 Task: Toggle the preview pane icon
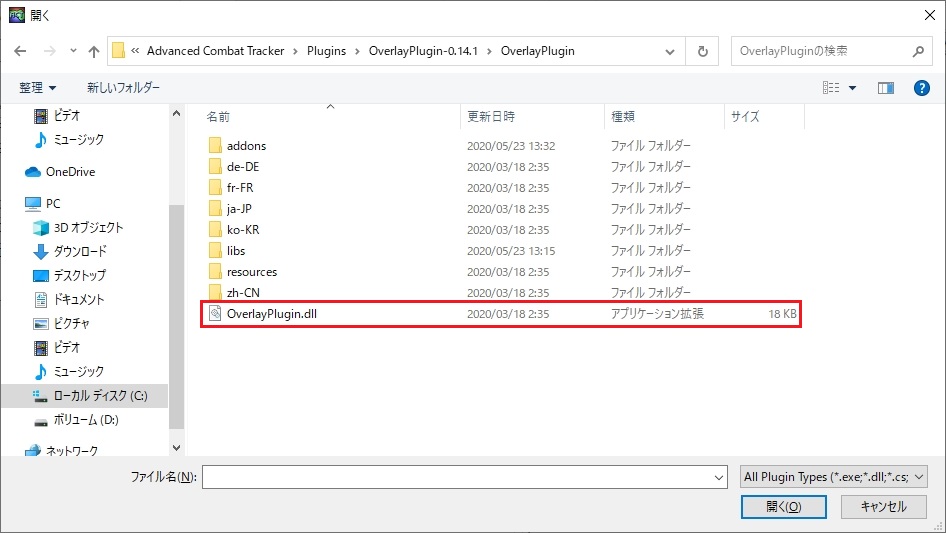pyautogui.click(x=886, y=88)
